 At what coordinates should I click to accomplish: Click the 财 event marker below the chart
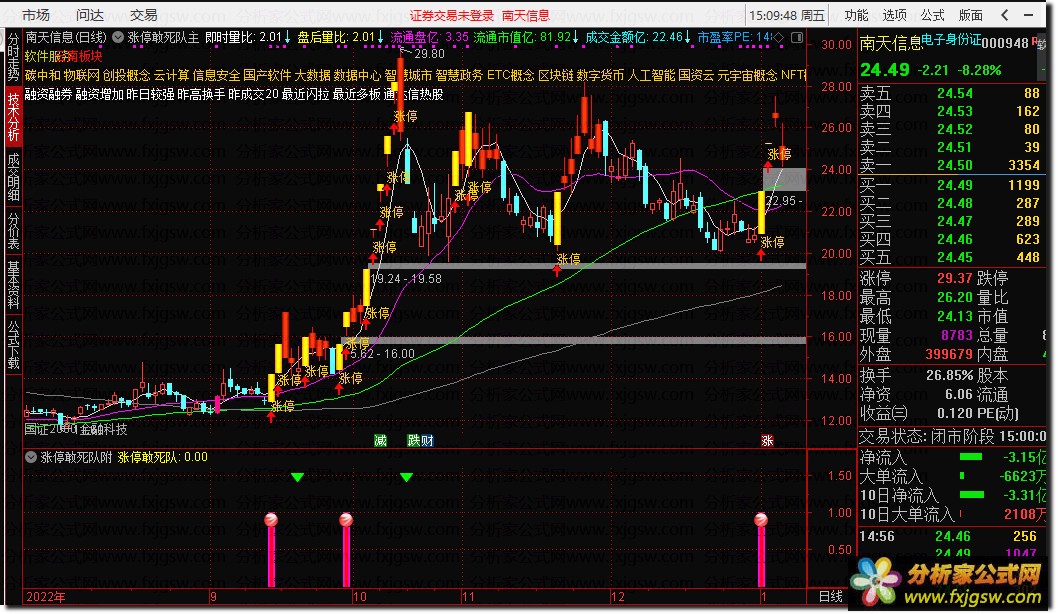click(427, 441)
